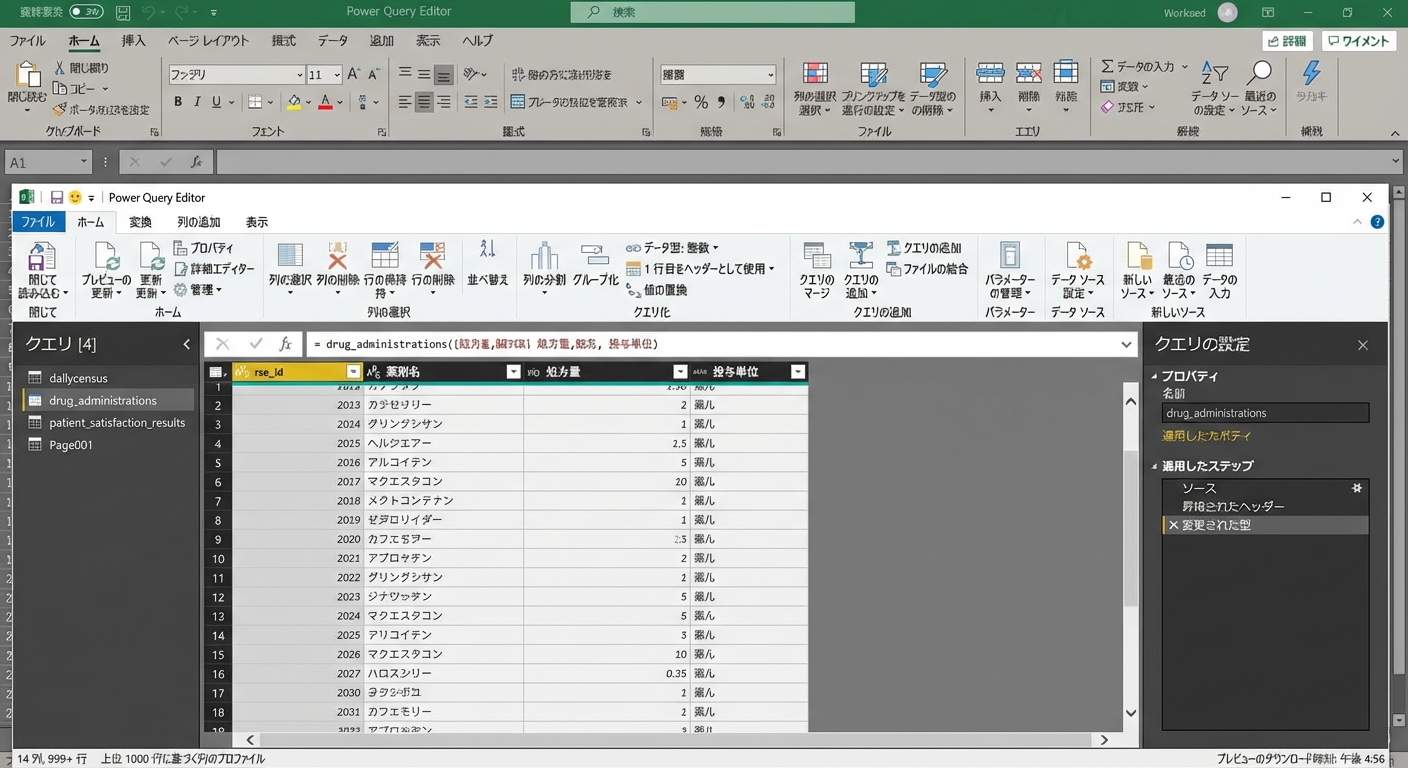This screenshot has height=768, width=1408.
Task: Open the Excel number format dropdown
Action: (x=770, y=75)
